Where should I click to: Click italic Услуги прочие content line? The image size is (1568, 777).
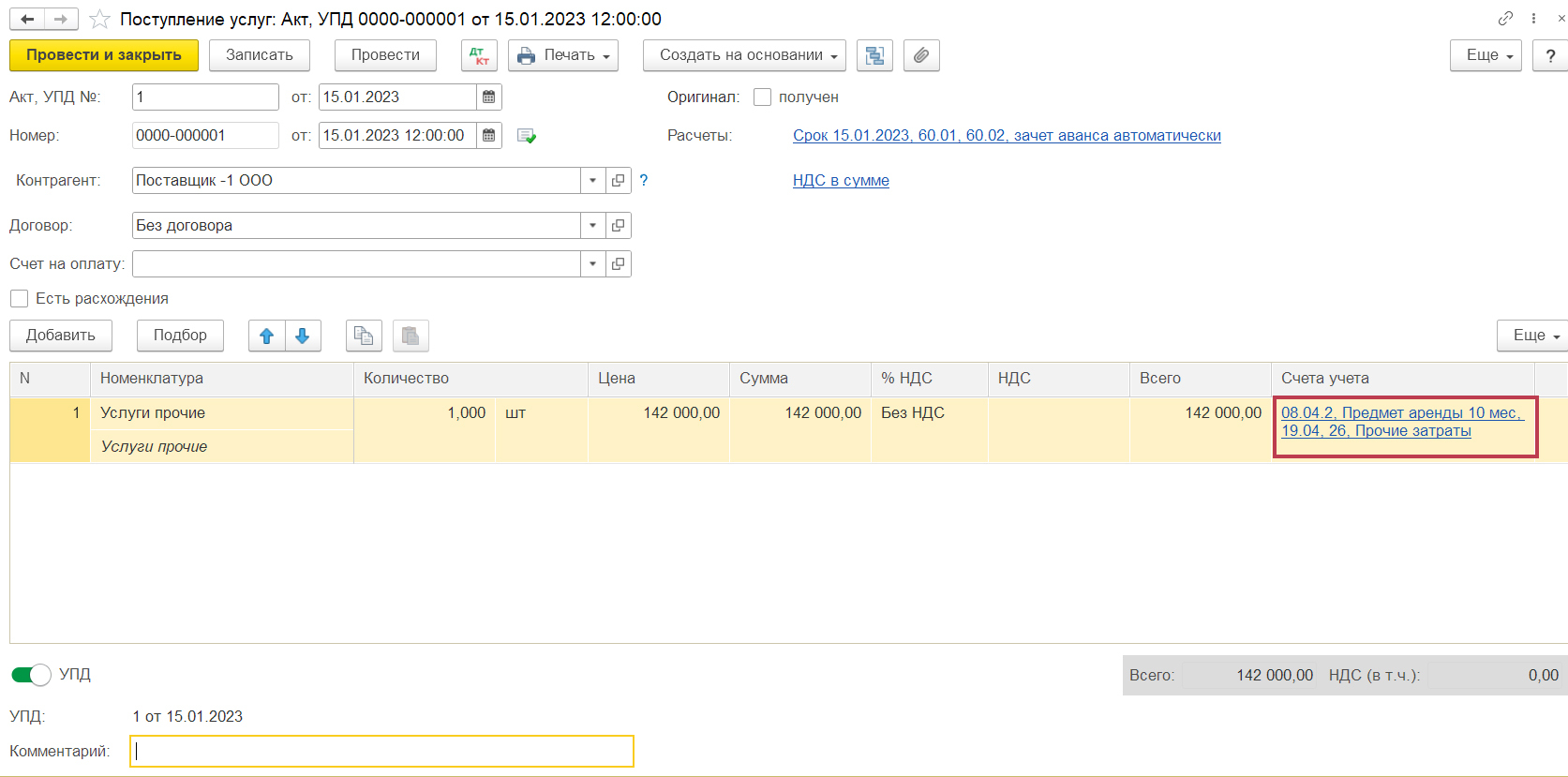click(222, 447)
